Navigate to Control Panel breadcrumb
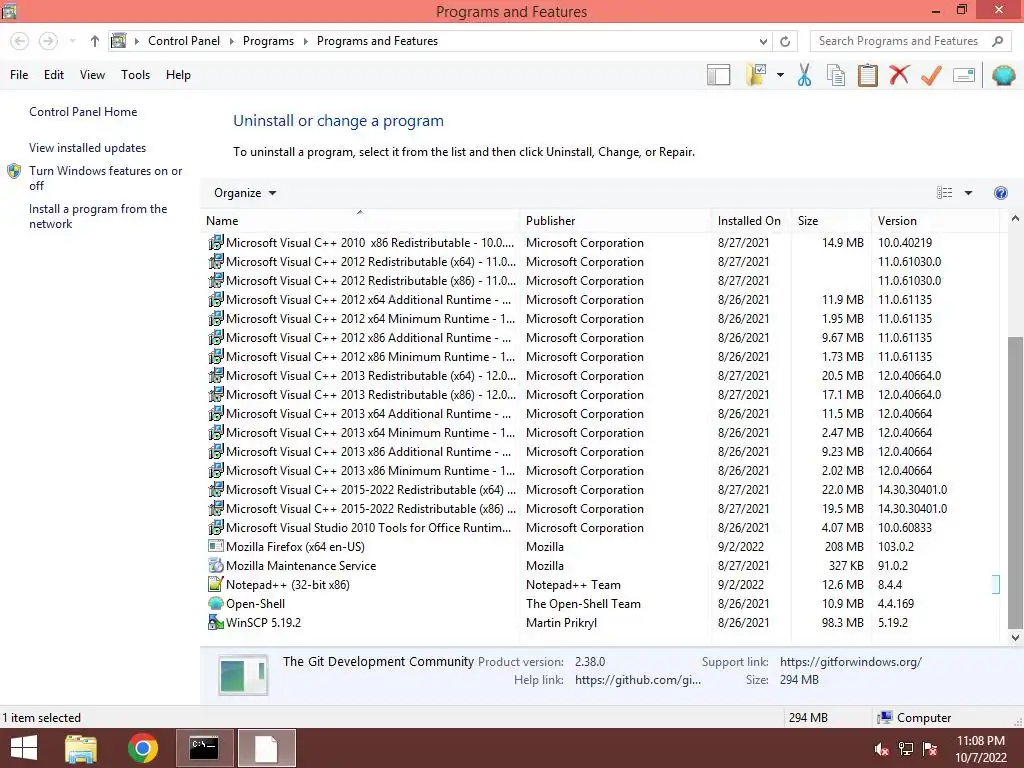 (184, 41)
